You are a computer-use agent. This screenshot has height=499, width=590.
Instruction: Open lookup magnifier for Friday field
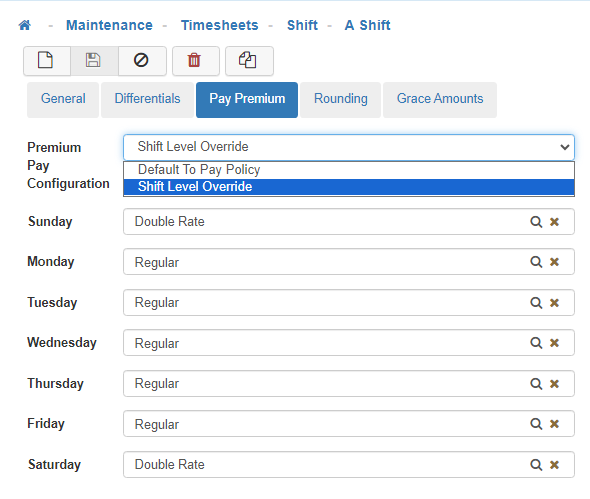pos(536,424)
